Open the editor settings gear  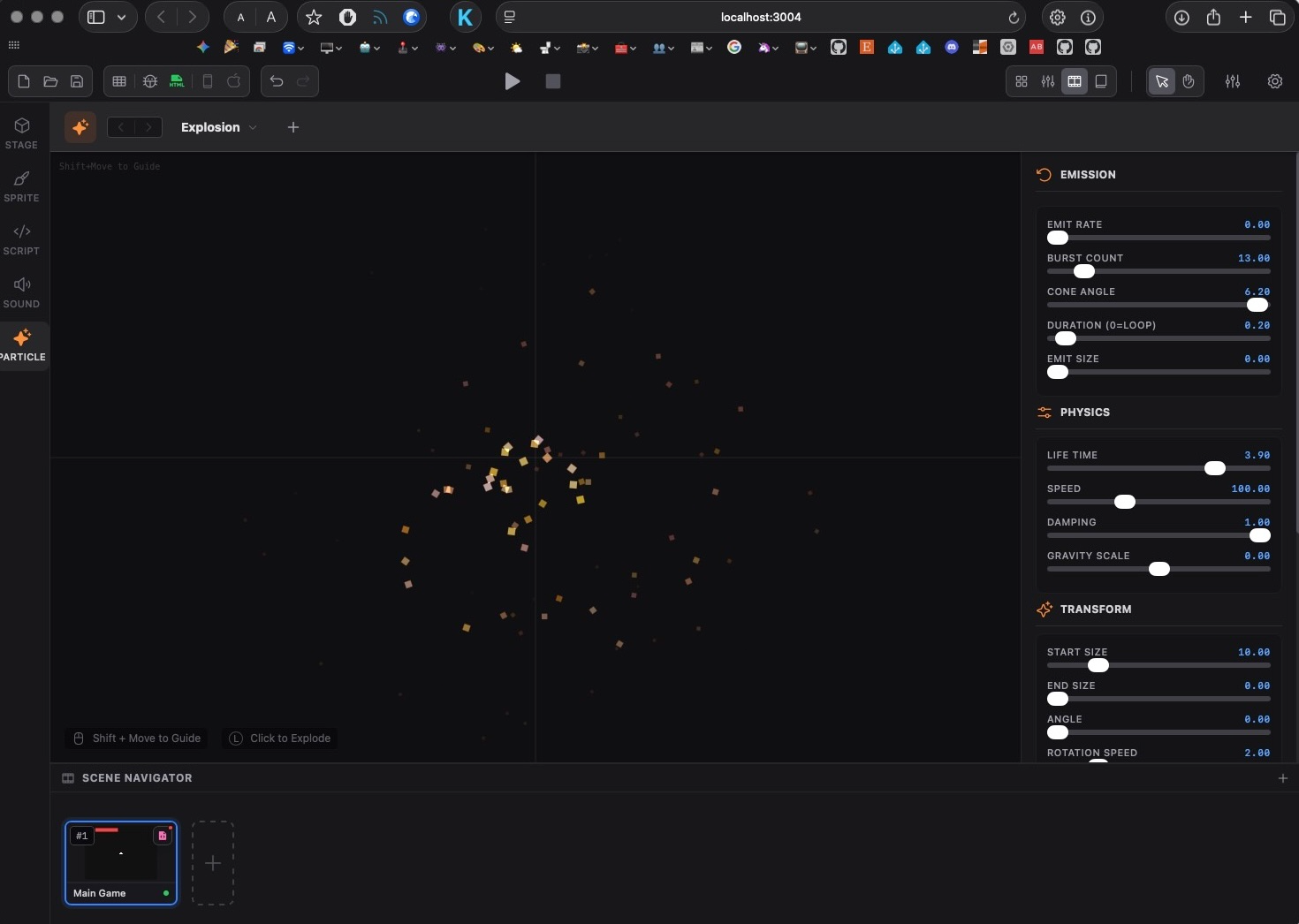pyautogui.click(x=1275, y=81)
